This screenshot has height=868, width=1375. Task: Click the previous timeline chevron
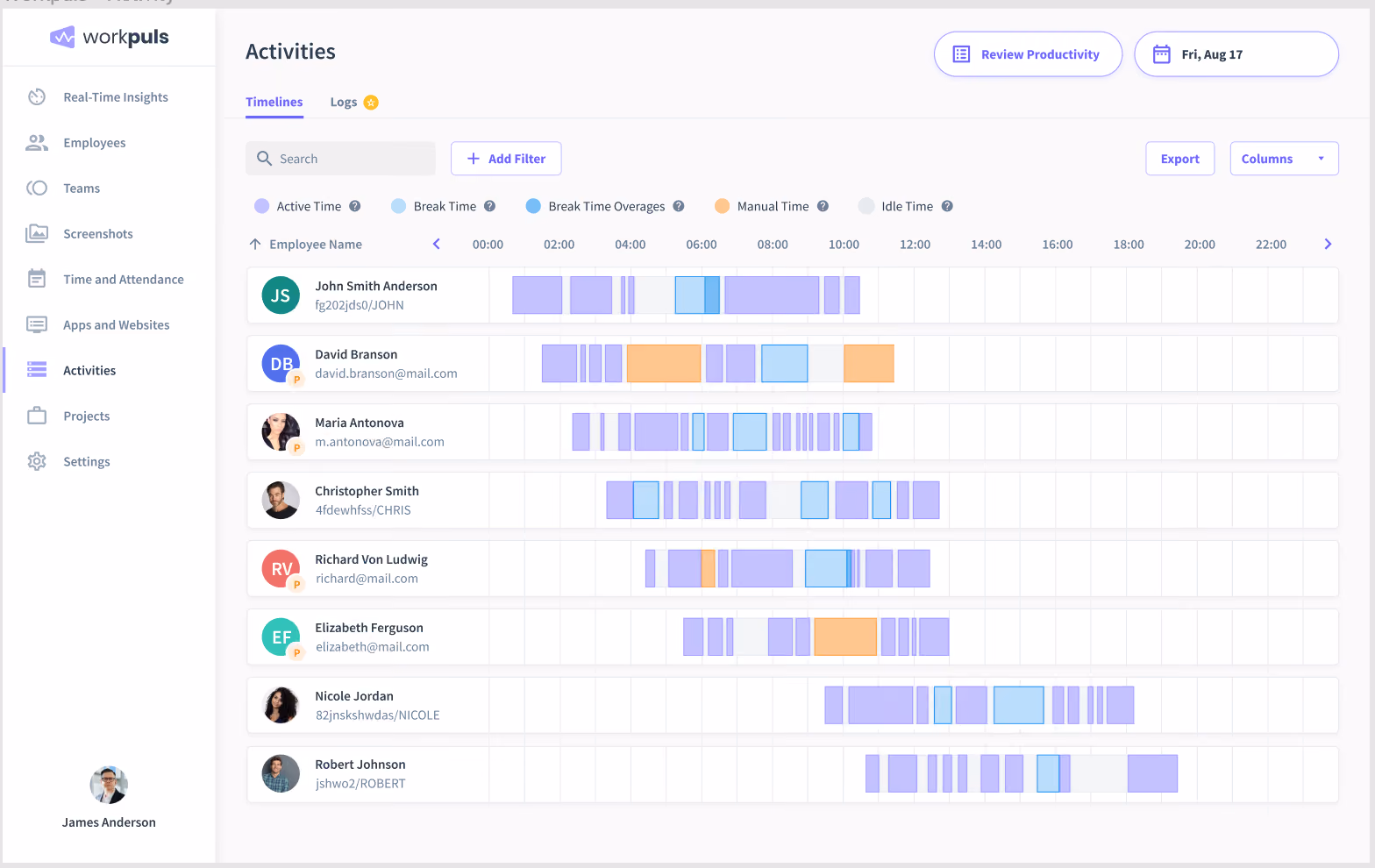(x=437, y=244)
